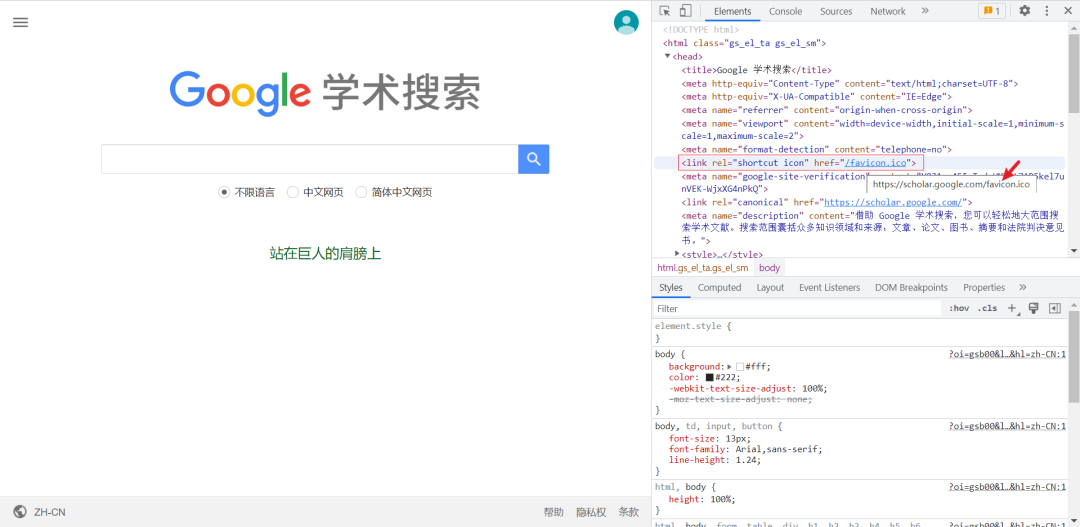Screen dimensions: 1080x527
Task: Add new style rule with plus icon
Action: pos(1012,309)
